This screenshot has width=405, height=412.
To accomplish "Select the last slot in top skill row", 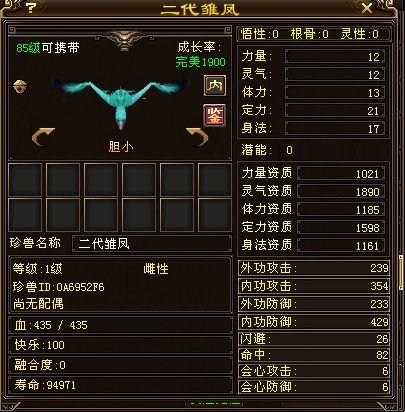I will pos(215,180).
